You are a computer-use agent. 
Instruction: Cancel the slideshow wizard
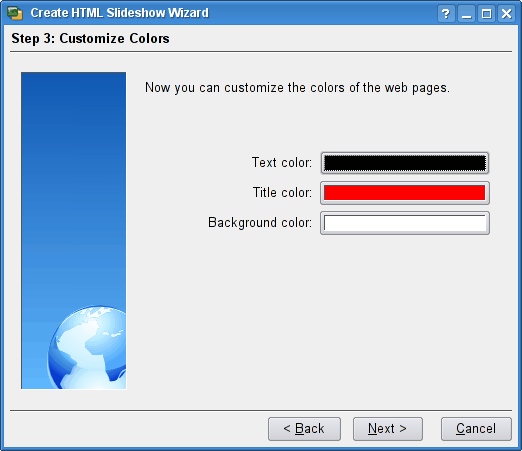point(476,429)
